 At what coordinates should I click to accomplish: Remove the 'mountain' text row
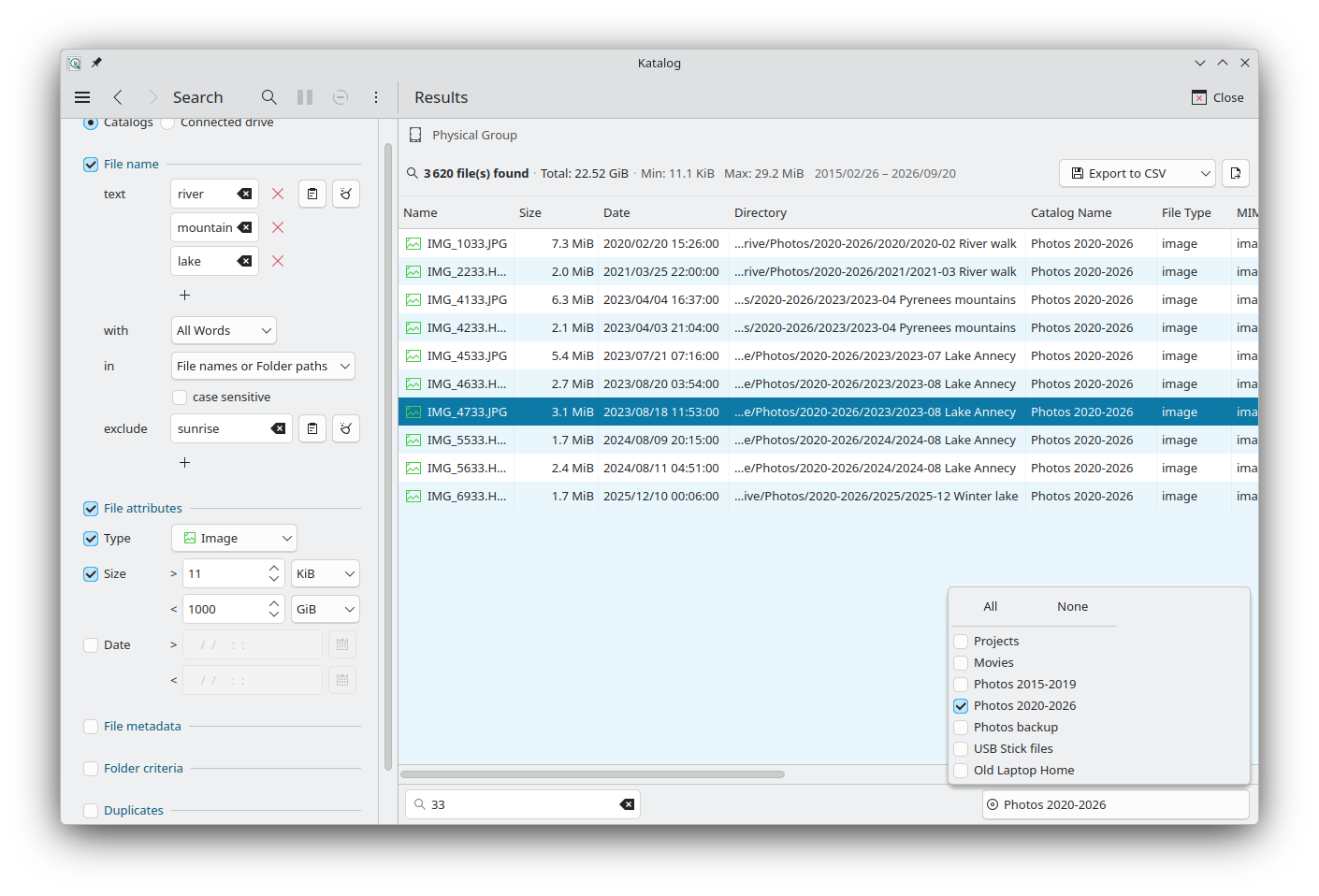coord(278,227)
